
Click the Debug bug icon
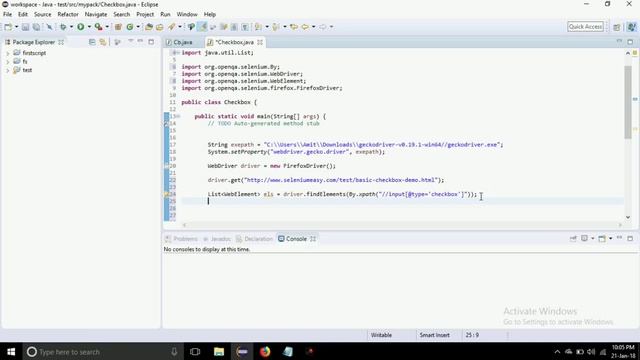click(x=63, y=27)
